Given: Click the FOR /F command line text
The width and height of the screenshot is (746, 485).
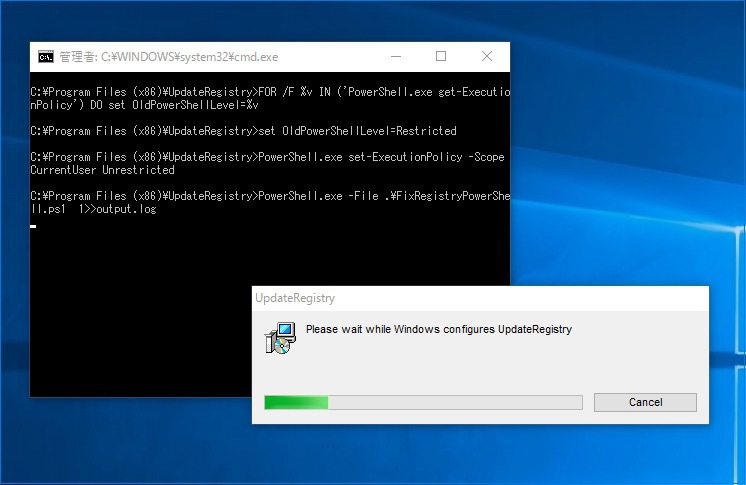Looking at the screenshot, I should pos(270,98).
